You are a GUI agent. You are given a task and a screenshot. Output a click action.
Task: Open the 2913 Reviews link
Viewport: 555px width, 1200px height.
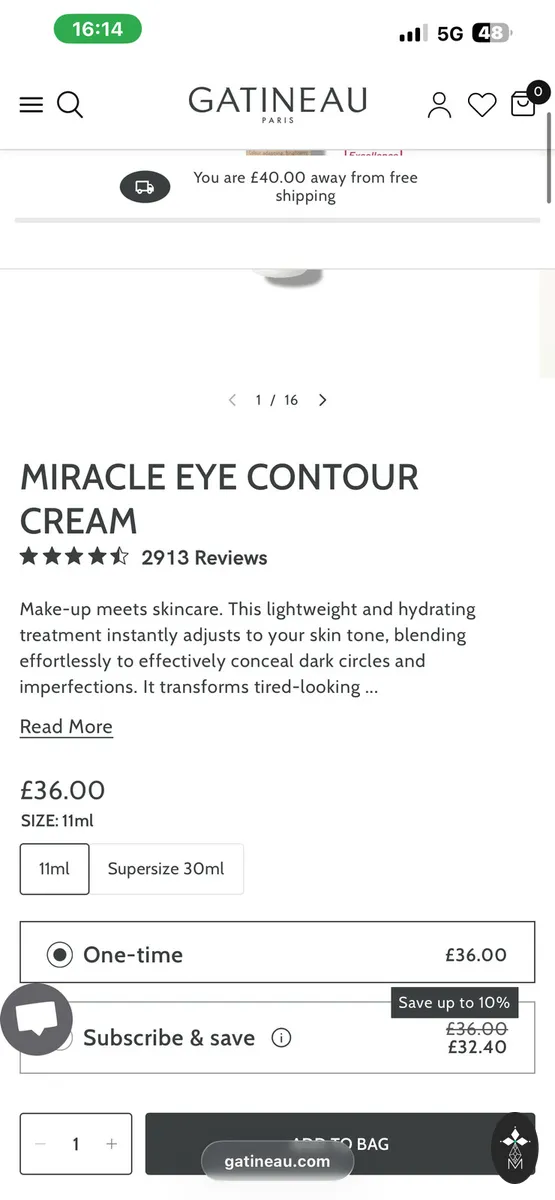pyautogui.click(x=204, y=558)
